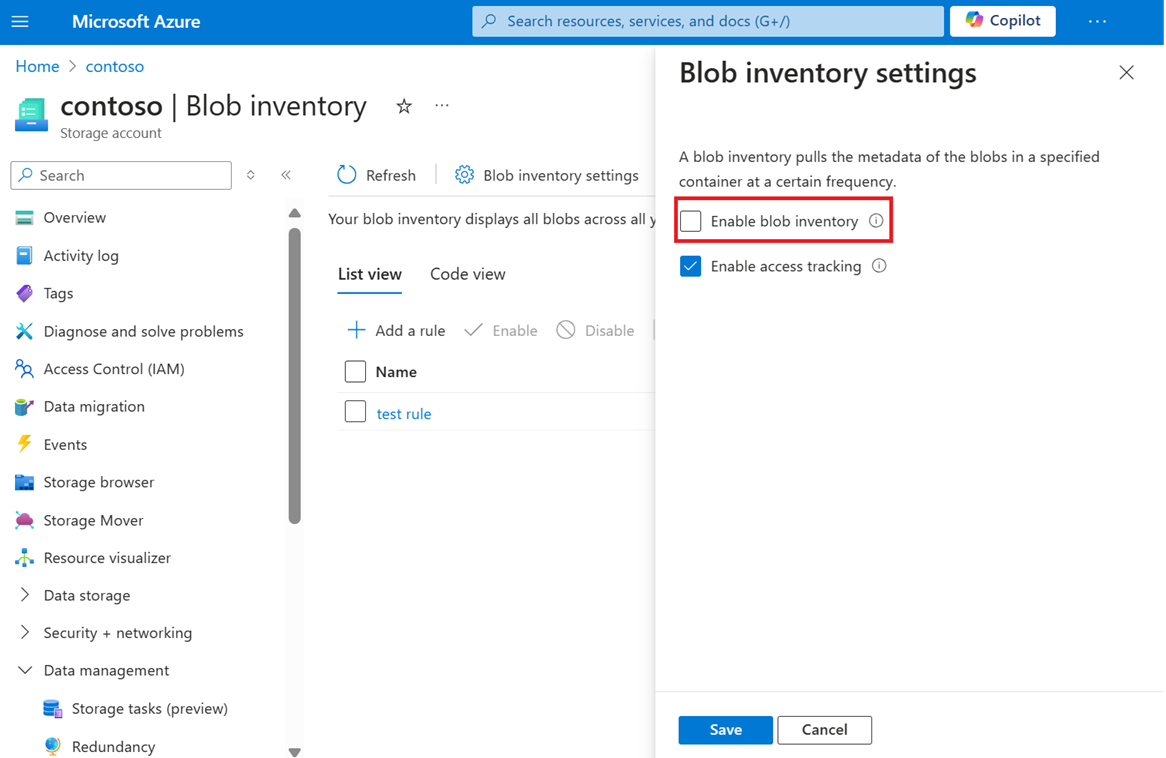
Task: Expand Security + networking
Action: click(117, 632)
